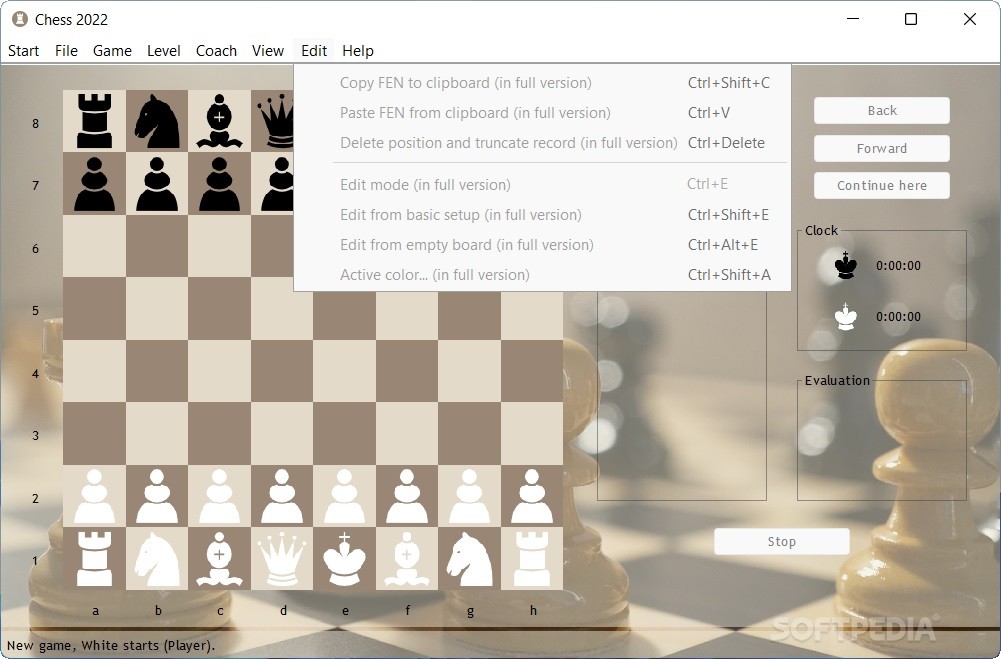Screen dimensions: 1001x659
Task: Select the white pawn on a2
Action: click(x=94, y=496)
